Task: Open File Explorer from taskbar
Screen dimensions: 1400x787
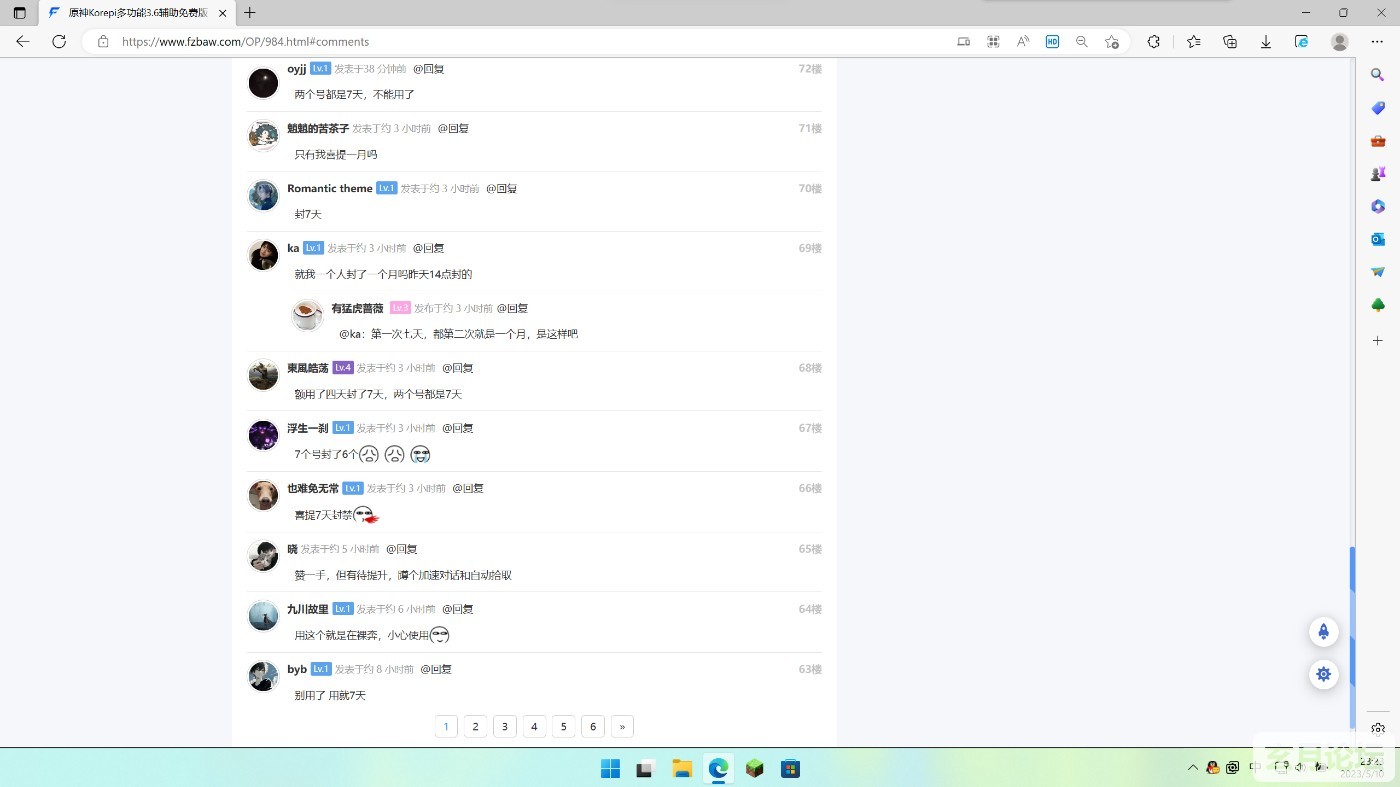Action: 682,769
